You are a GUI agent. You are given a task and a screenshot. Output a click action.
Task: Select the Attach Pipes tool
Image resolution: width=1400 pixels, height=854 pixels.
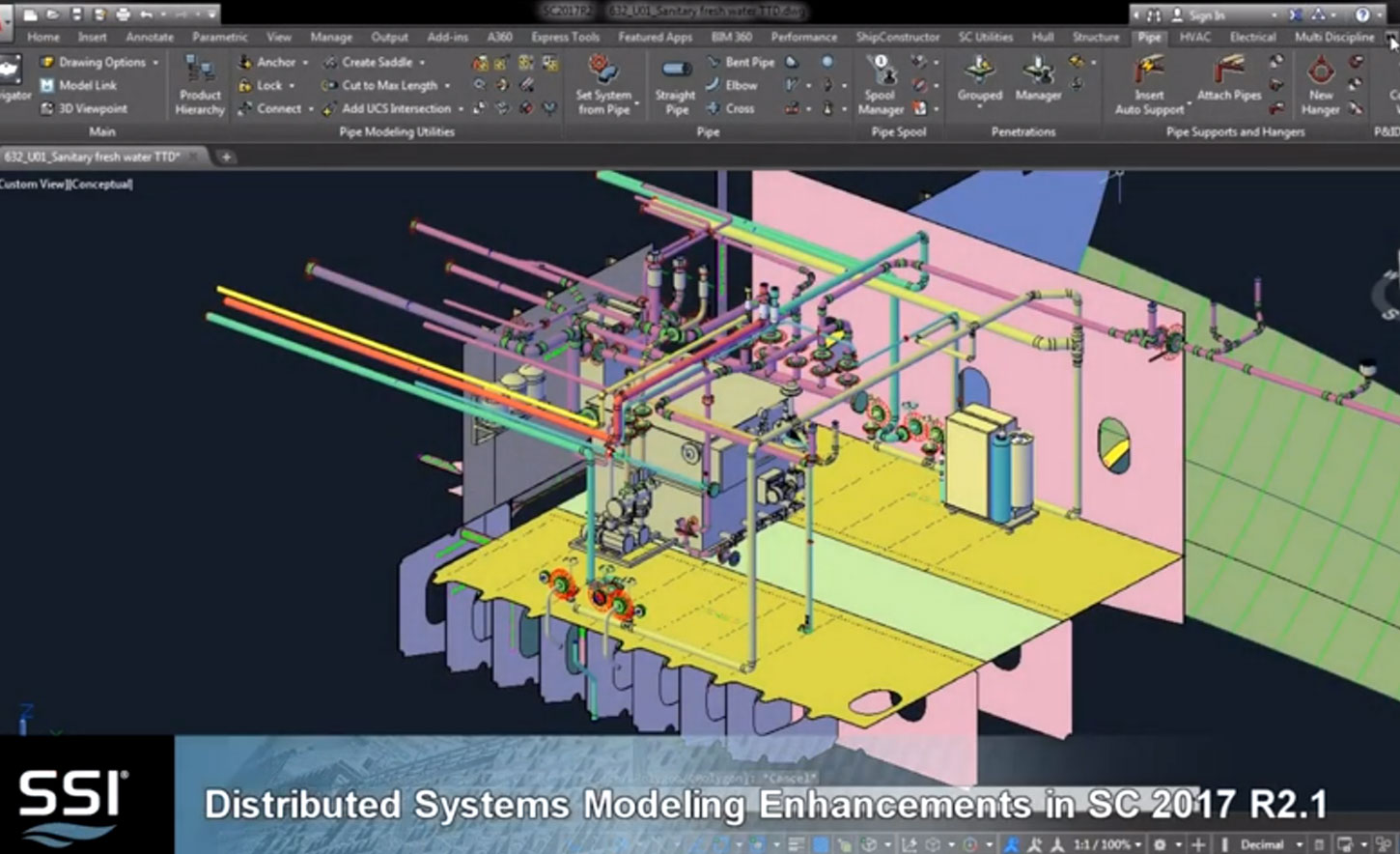(x=1228, y=85)
